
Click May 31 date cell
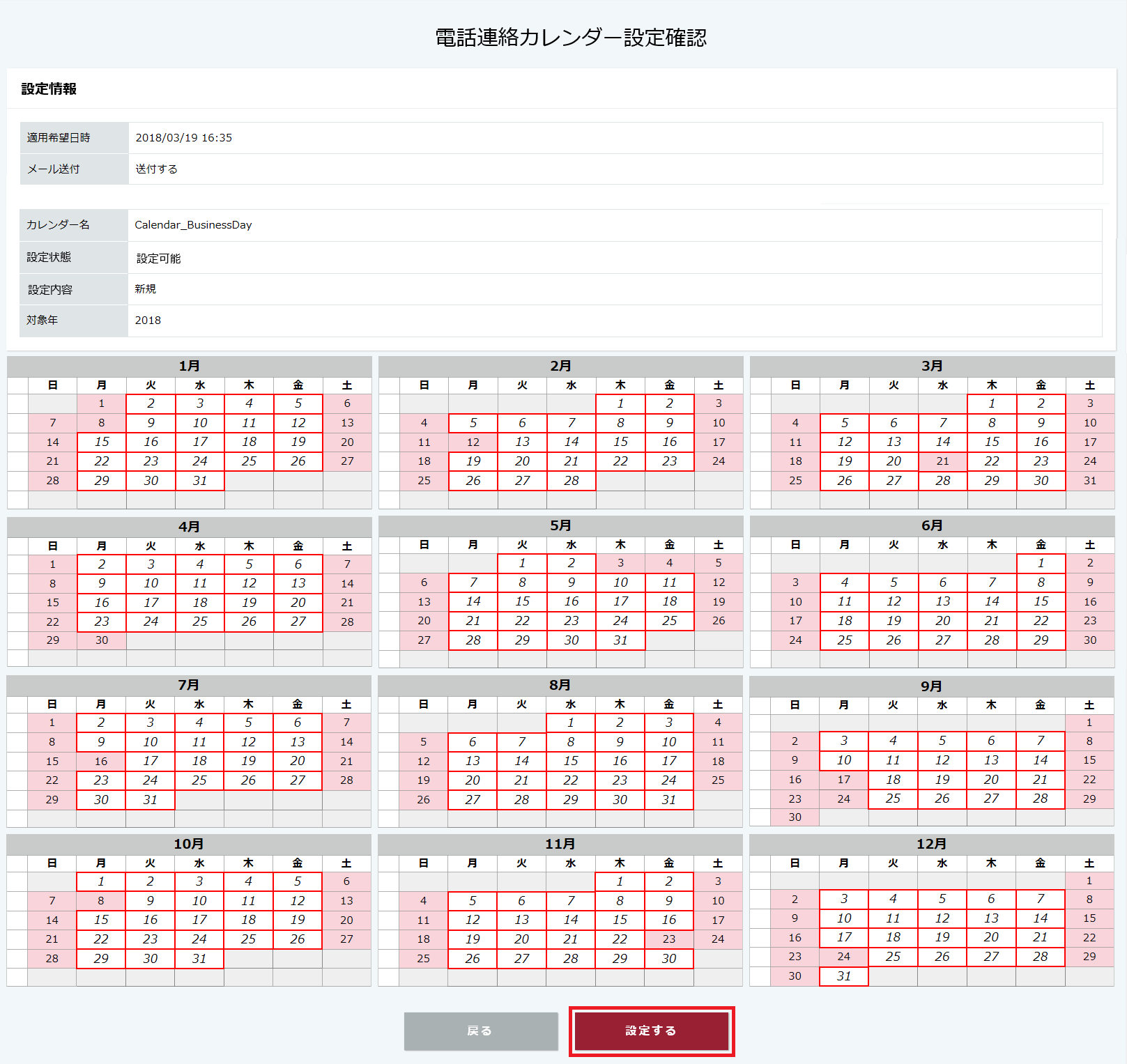click(x=621, y=640)
